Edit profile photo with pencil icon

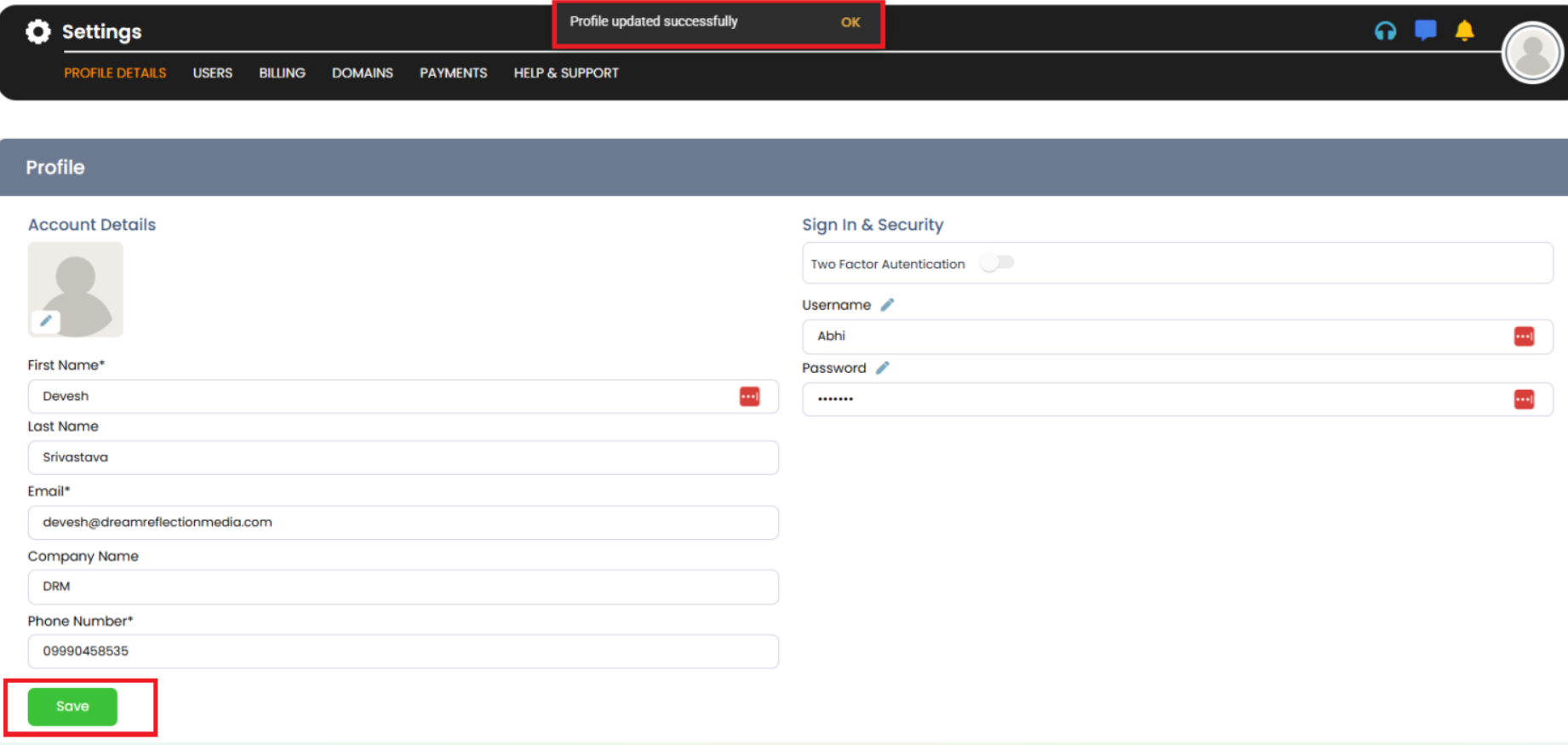click(46, 321)
